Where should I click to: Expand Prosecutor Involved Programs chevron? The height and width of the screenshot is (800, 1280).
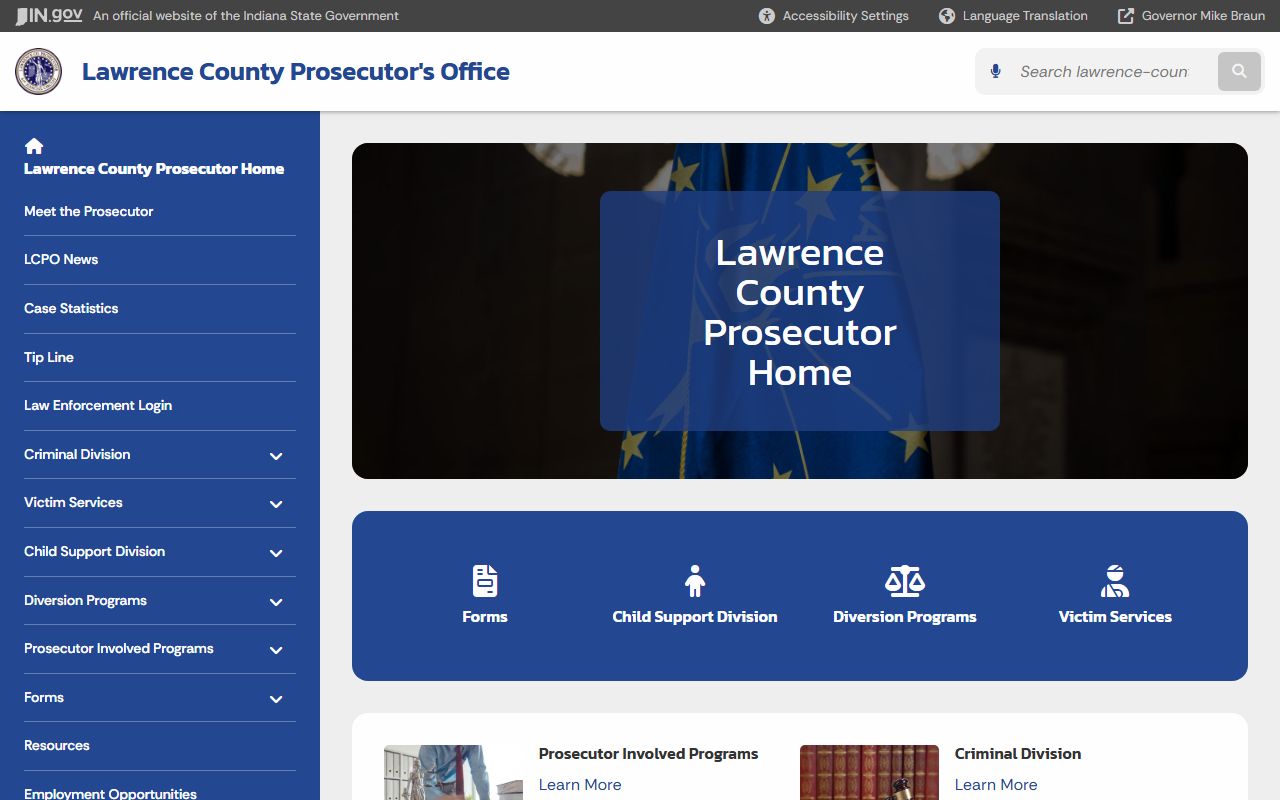pos(276,650)
